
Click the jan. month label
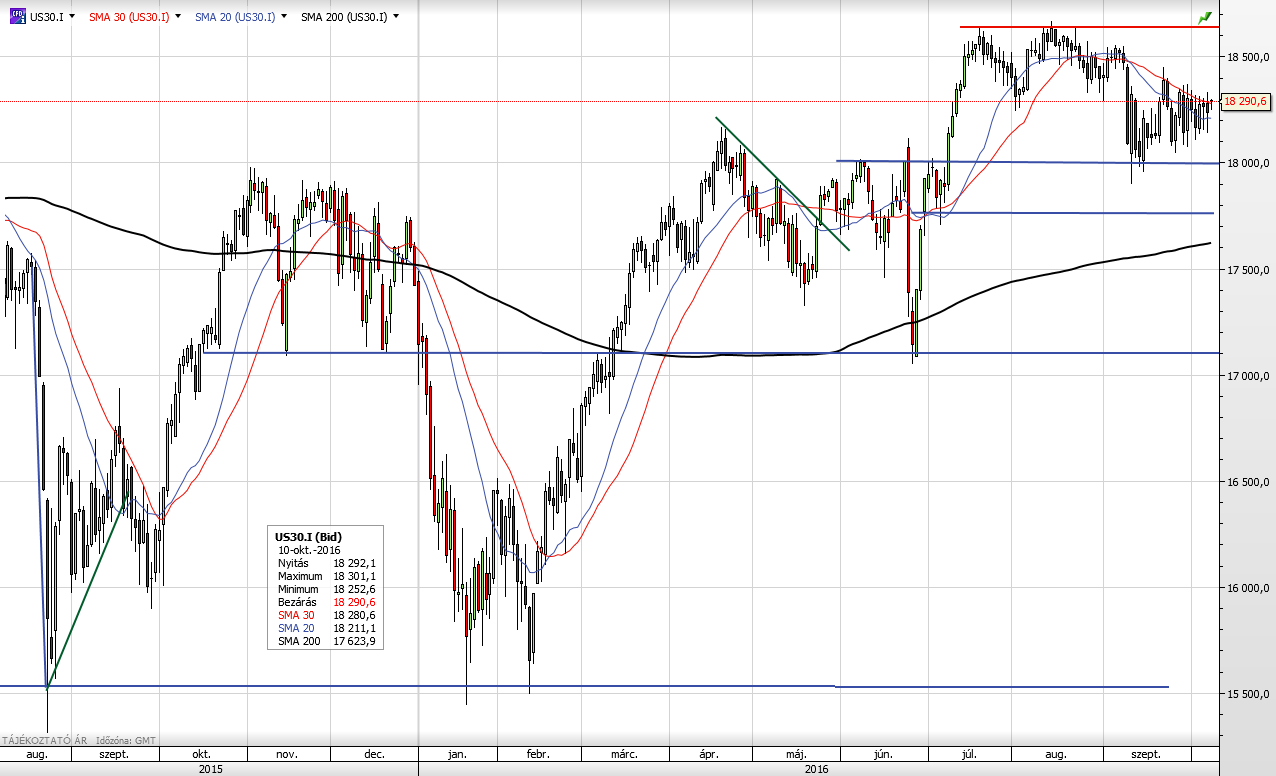pos(459,754)
